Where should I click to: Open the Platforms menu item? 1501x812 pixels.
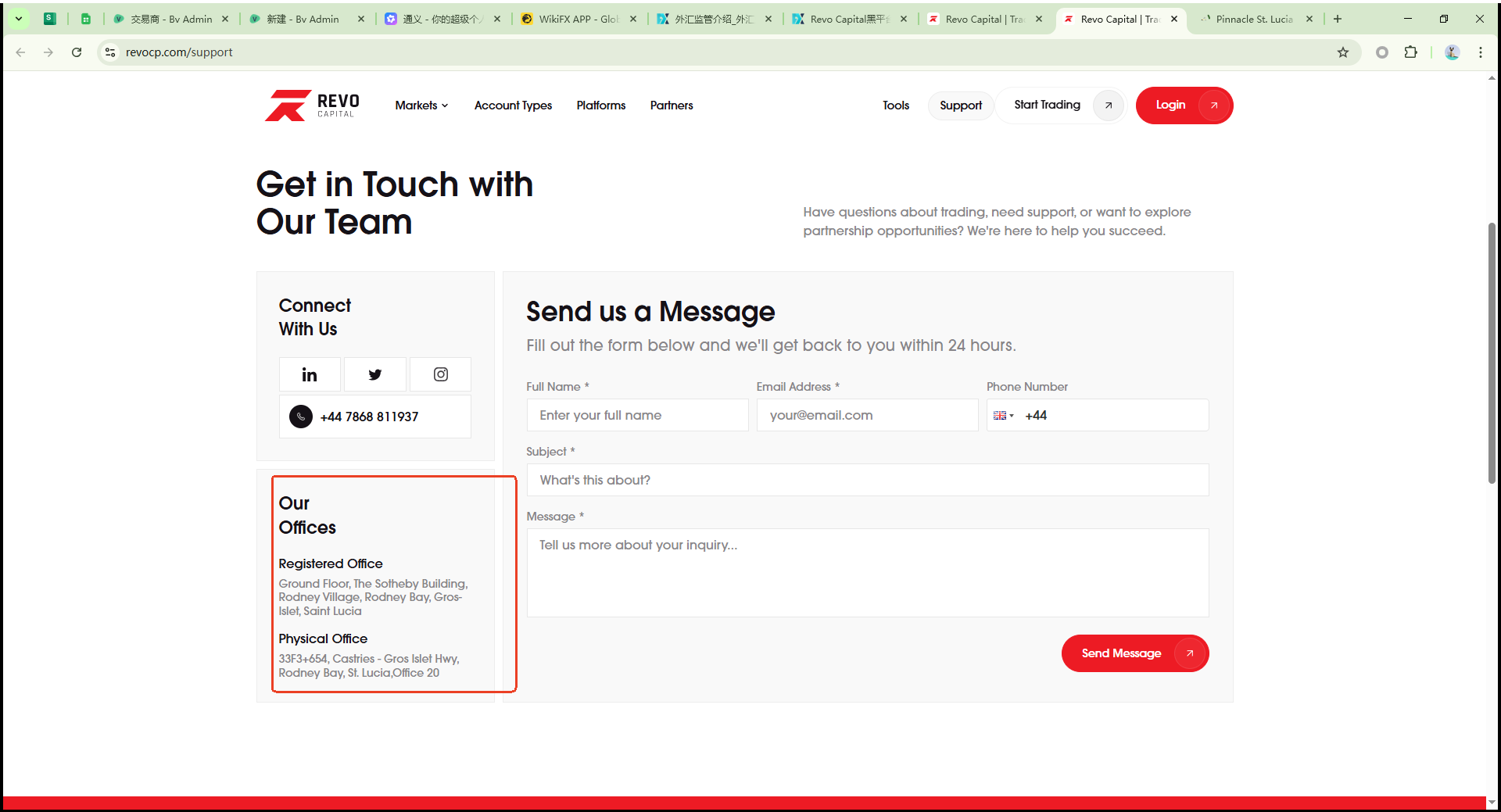pos(600,106)
